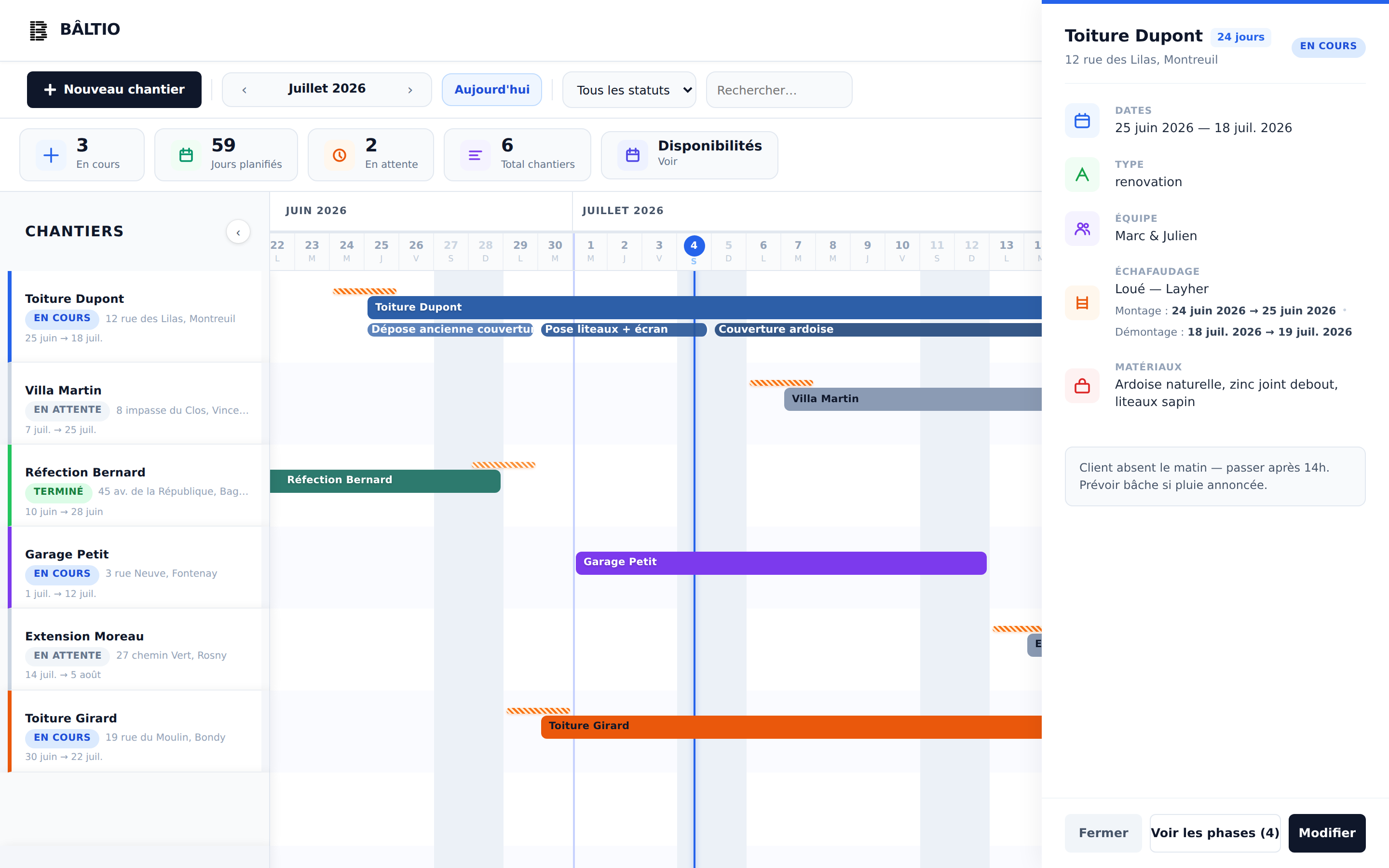Jump to today with Aujourd'hui button
1389x868 pixels.
[x=492, y=90]
